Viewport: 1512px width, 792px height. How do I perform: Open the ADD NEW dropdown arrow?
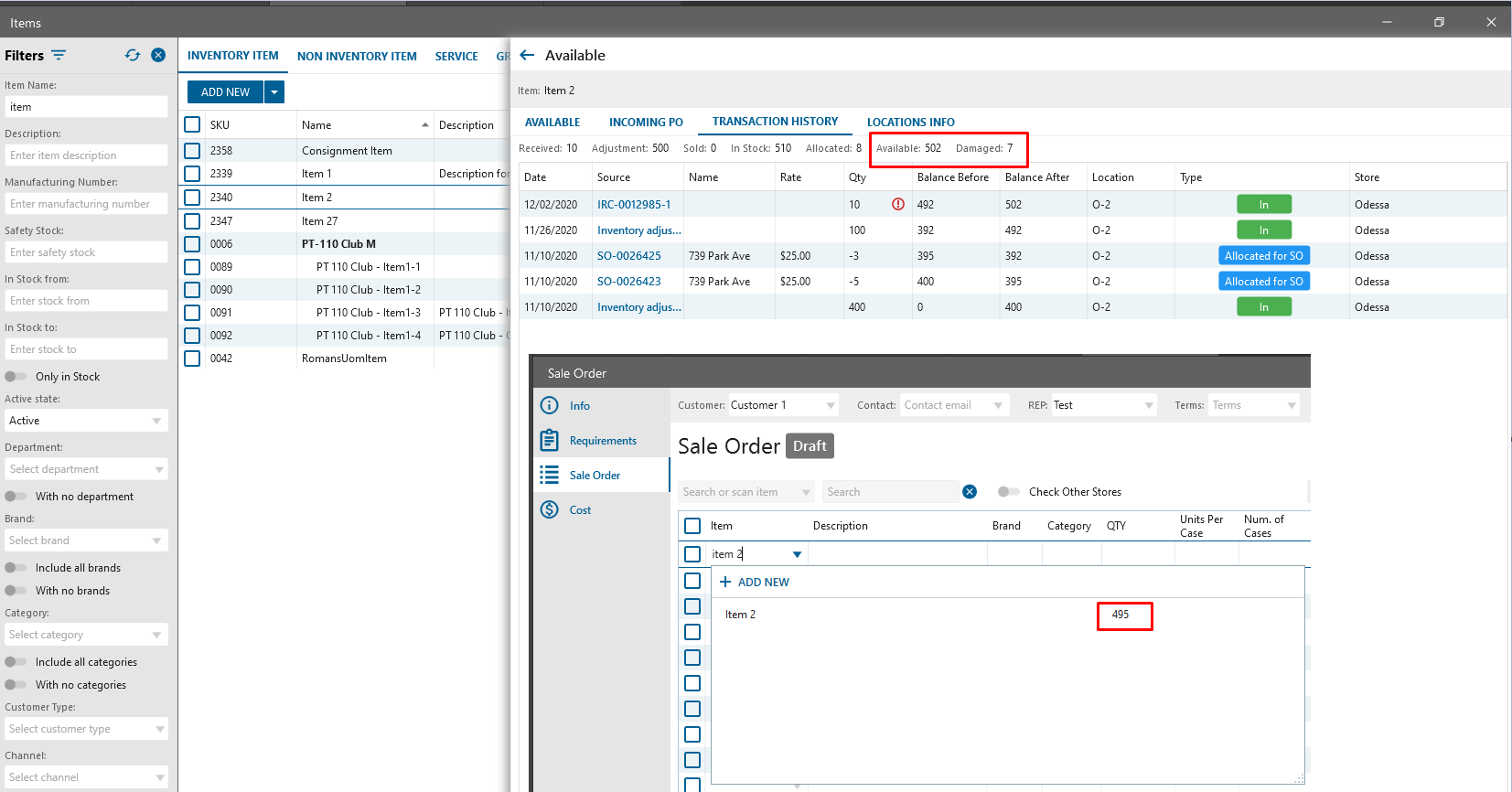click(274, 92)
